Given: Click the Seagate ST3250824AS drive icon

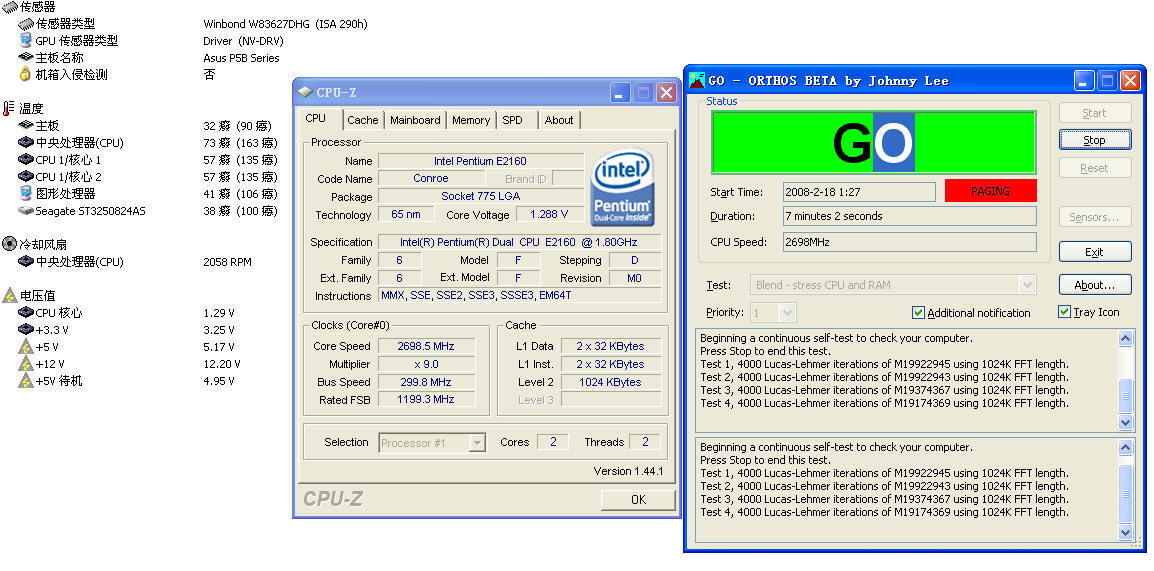Looking at the screenshot, I should coord(26,211).
